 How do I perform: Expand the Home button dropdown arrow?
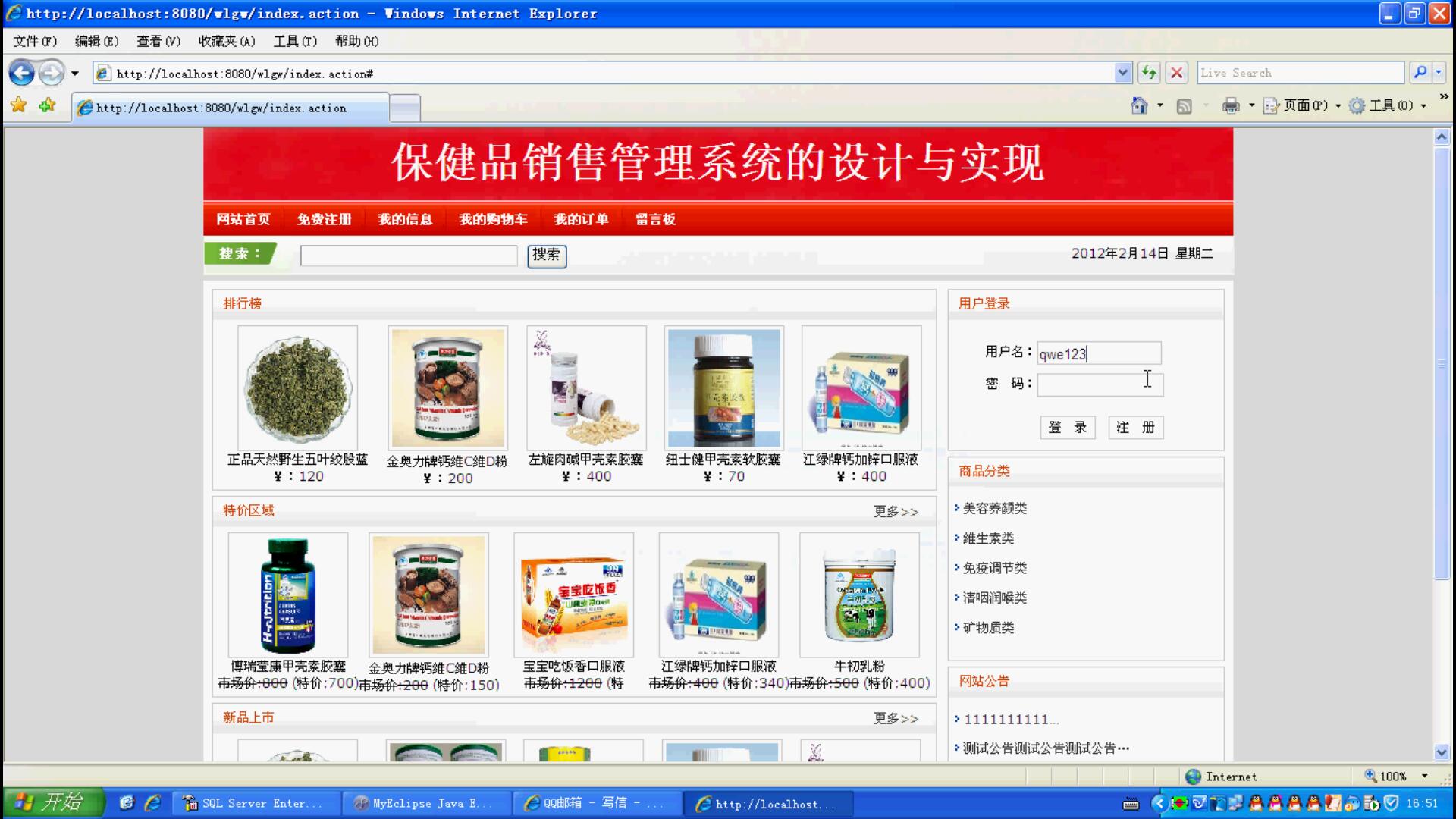(x=1159, y=105)
